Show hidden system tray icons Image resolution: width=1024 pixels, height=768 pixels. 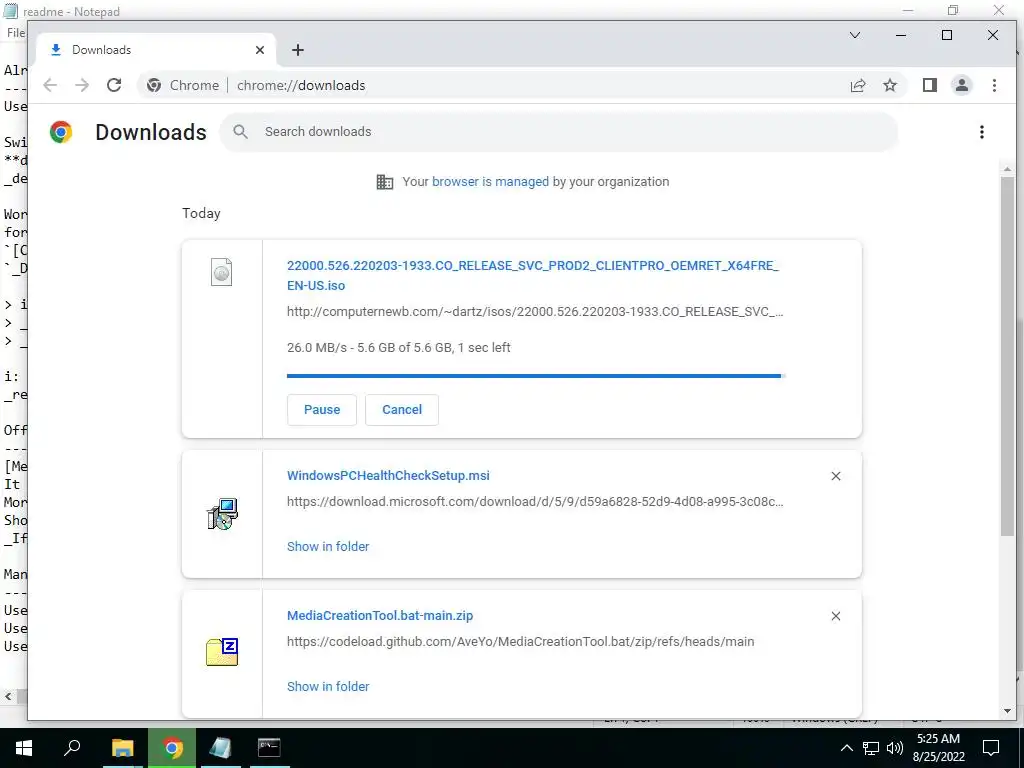846,748
